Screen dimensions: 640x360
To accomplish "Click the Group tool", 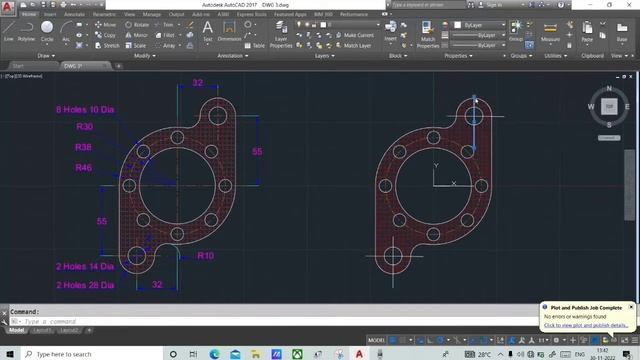I will [516, 31].
